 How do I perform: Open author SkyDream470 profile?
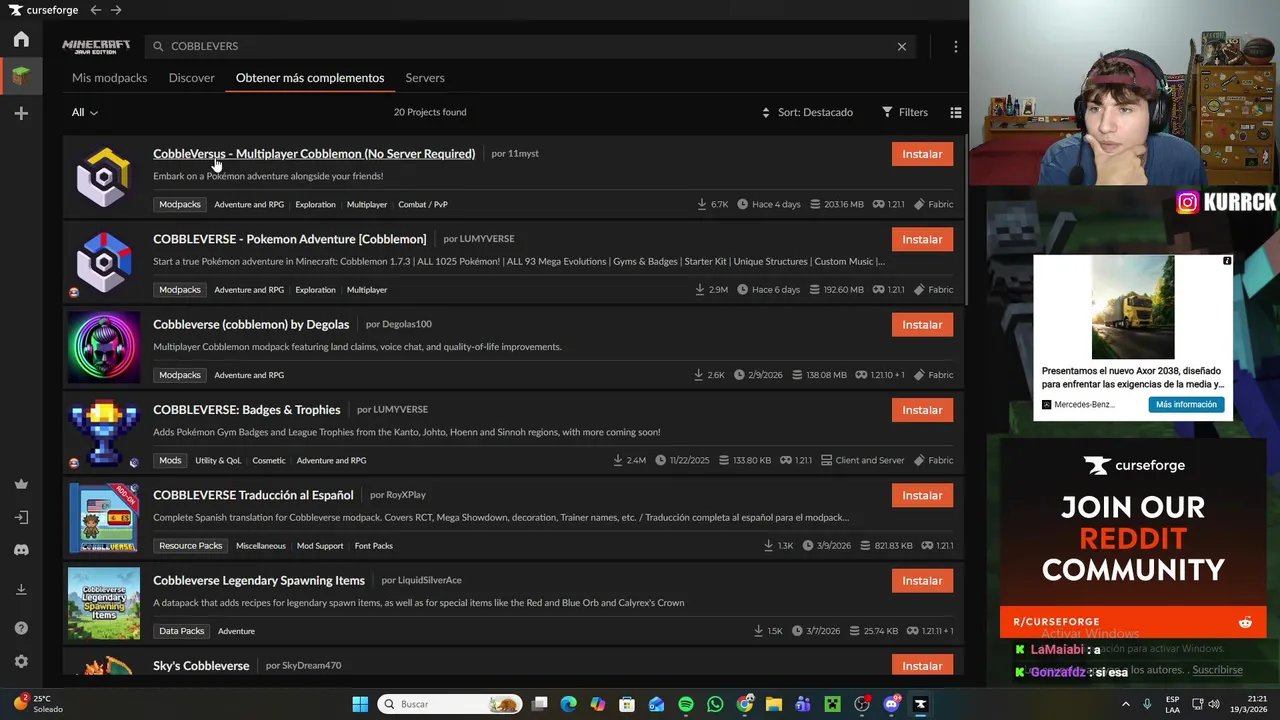[312, 666]
